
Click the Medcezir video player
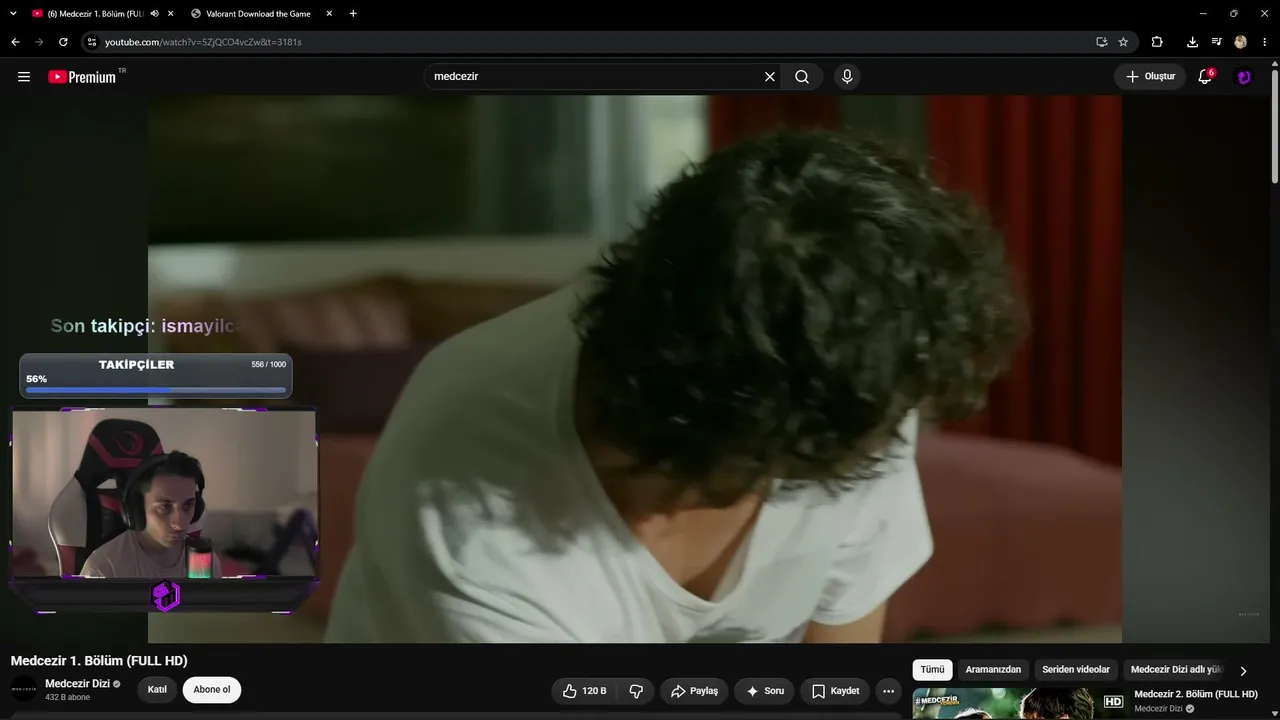point(635,369)
